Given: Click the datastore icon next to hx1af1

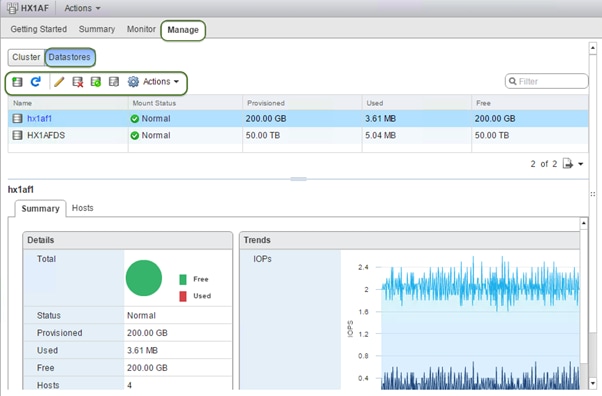Looking at the screenshot, I should [17, 119].
